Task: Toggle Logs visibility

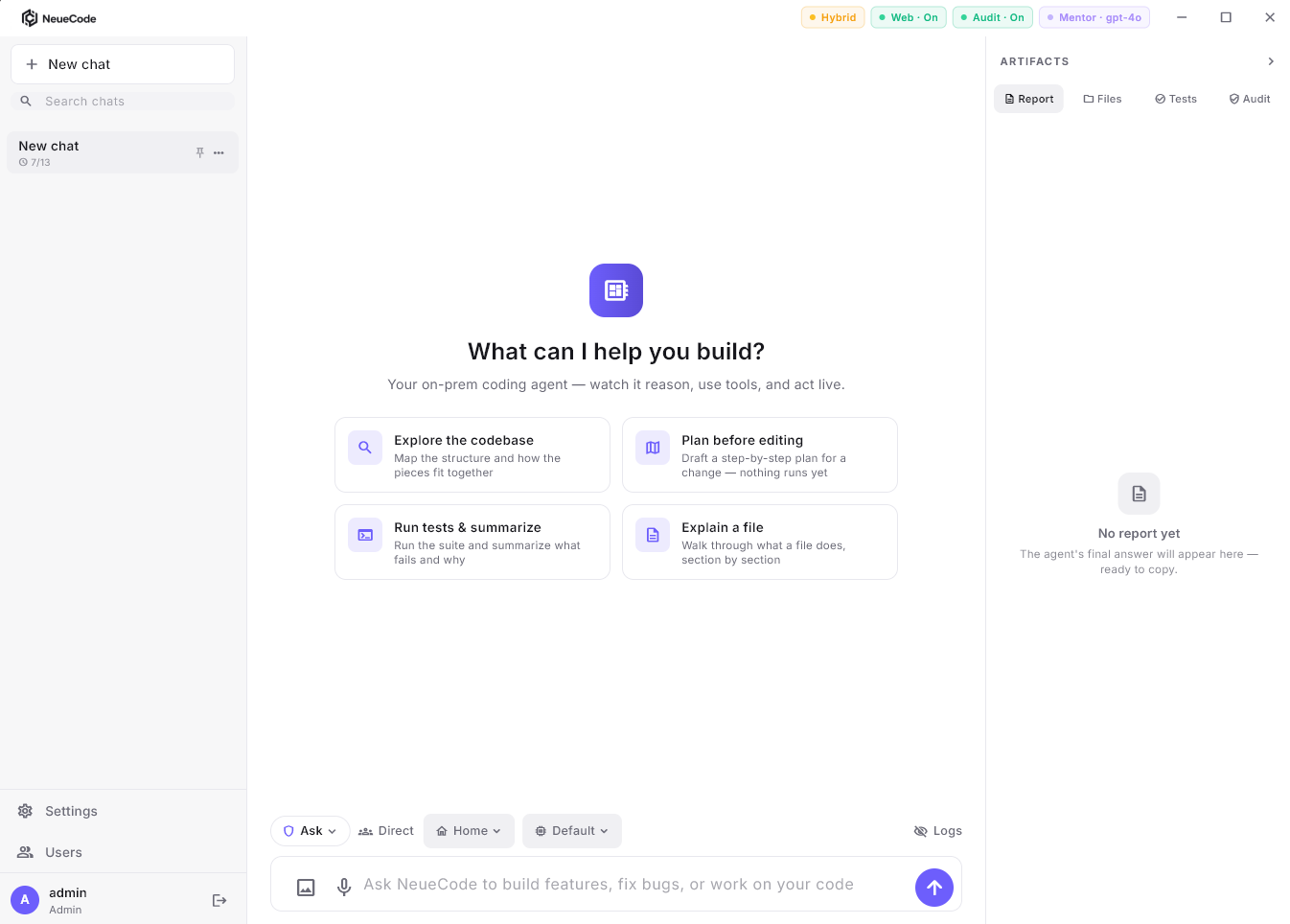Action: [x=938, y=831]
